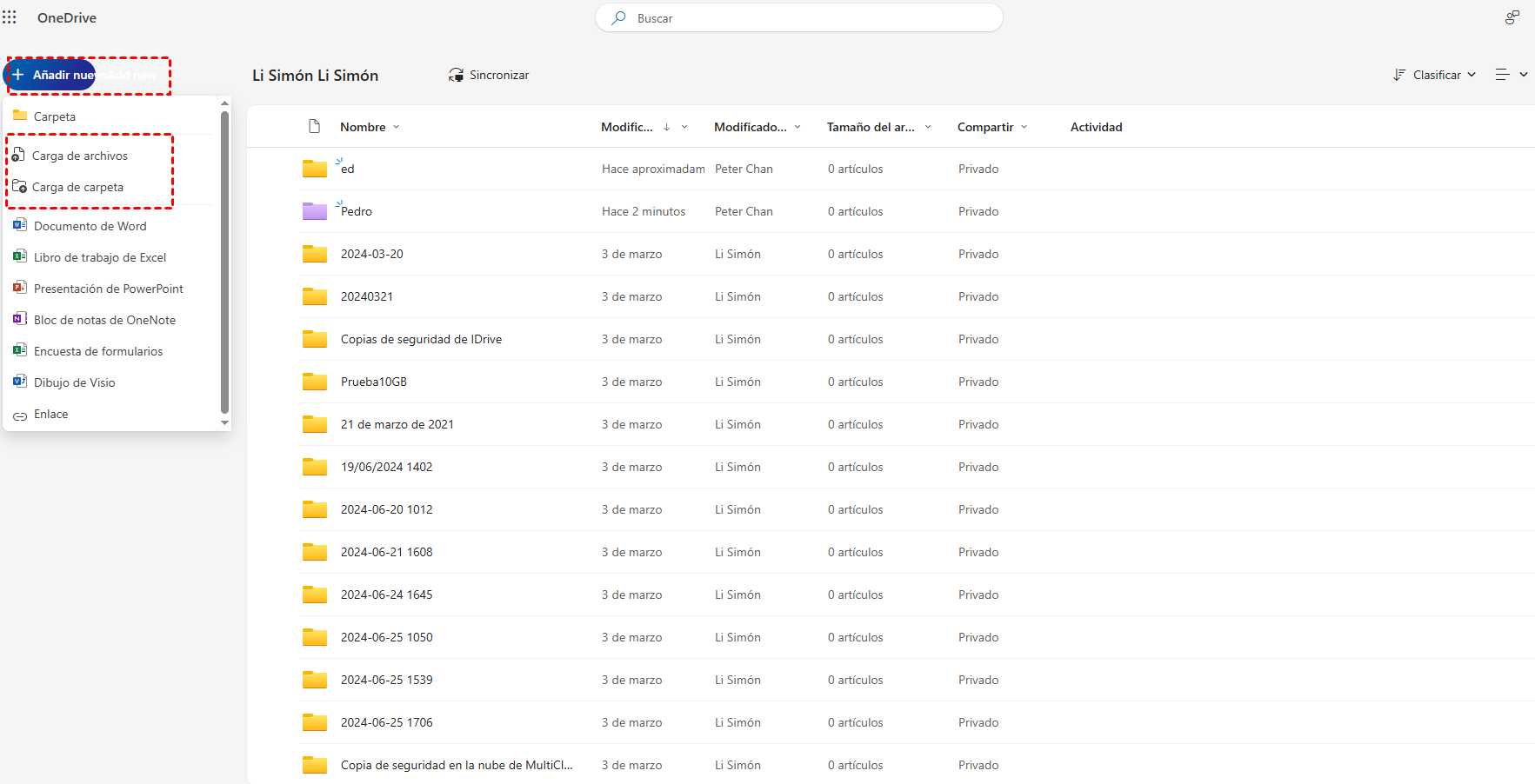Click the purple Pedro folder icon
The image size is (1535, 784).
tap(314, 211)
